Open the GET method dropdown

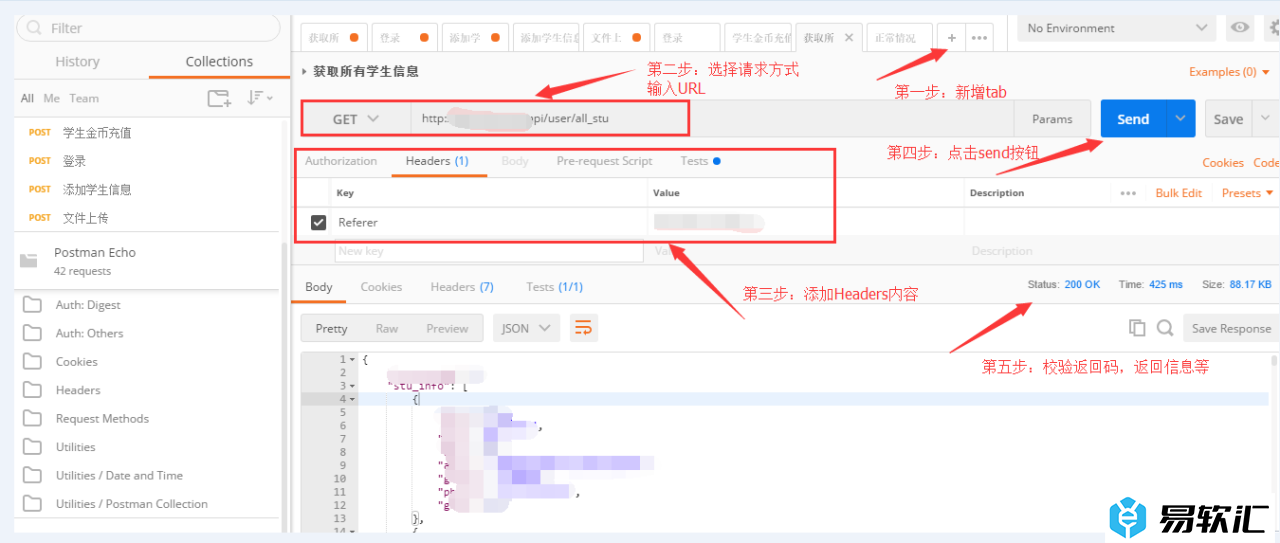[x=356, y=119]
